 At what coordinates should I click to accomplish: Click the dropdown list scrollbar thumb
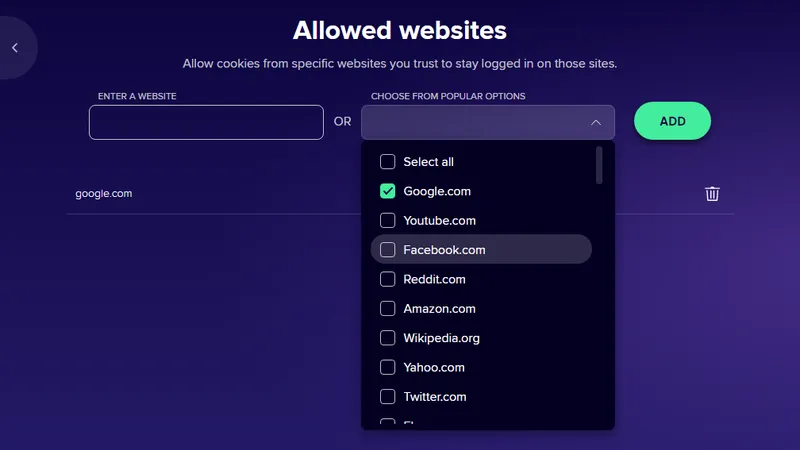tap(599, 165)
